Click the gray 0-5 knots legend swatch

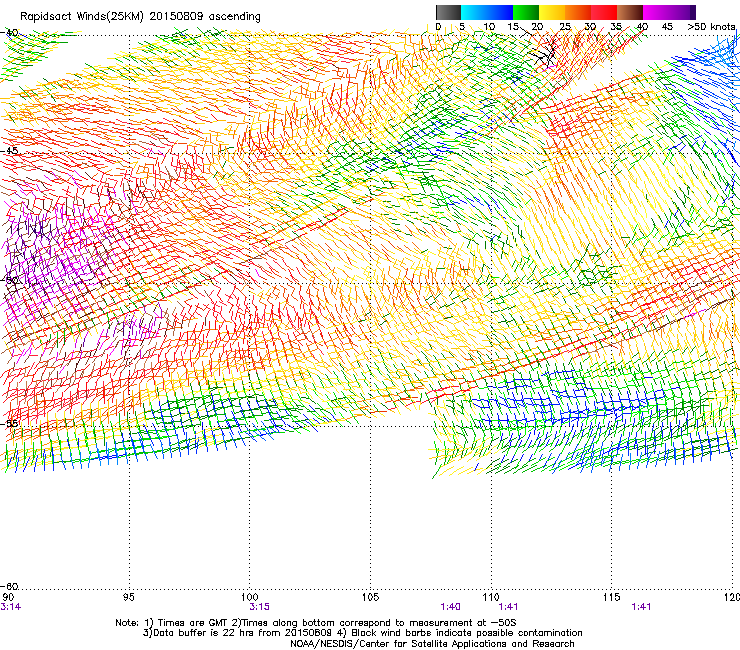(449, 12)
